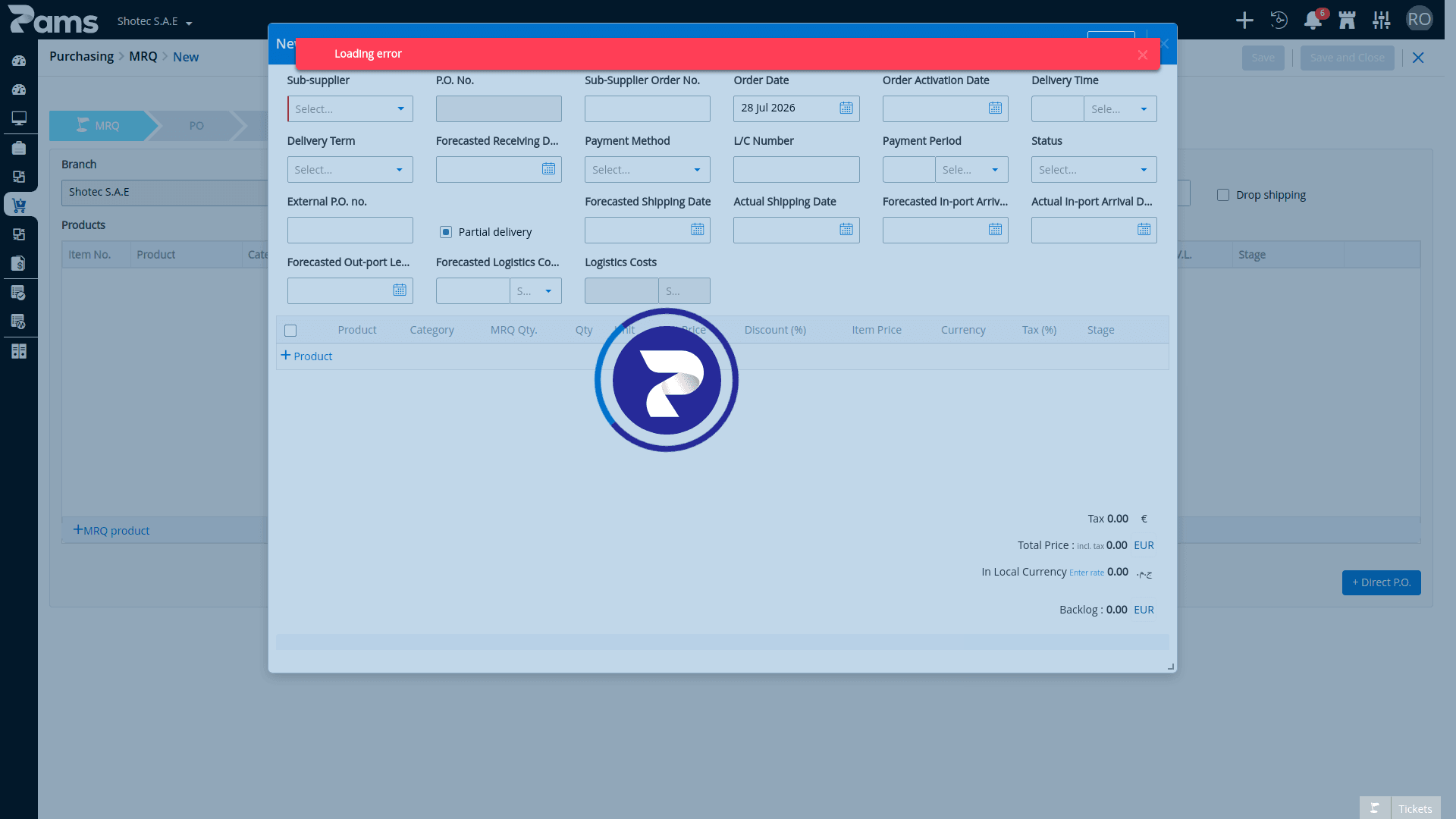Dismiss the Loading error banner
The height and width of the screenshot is (819, 1456).
(1143, 55)
